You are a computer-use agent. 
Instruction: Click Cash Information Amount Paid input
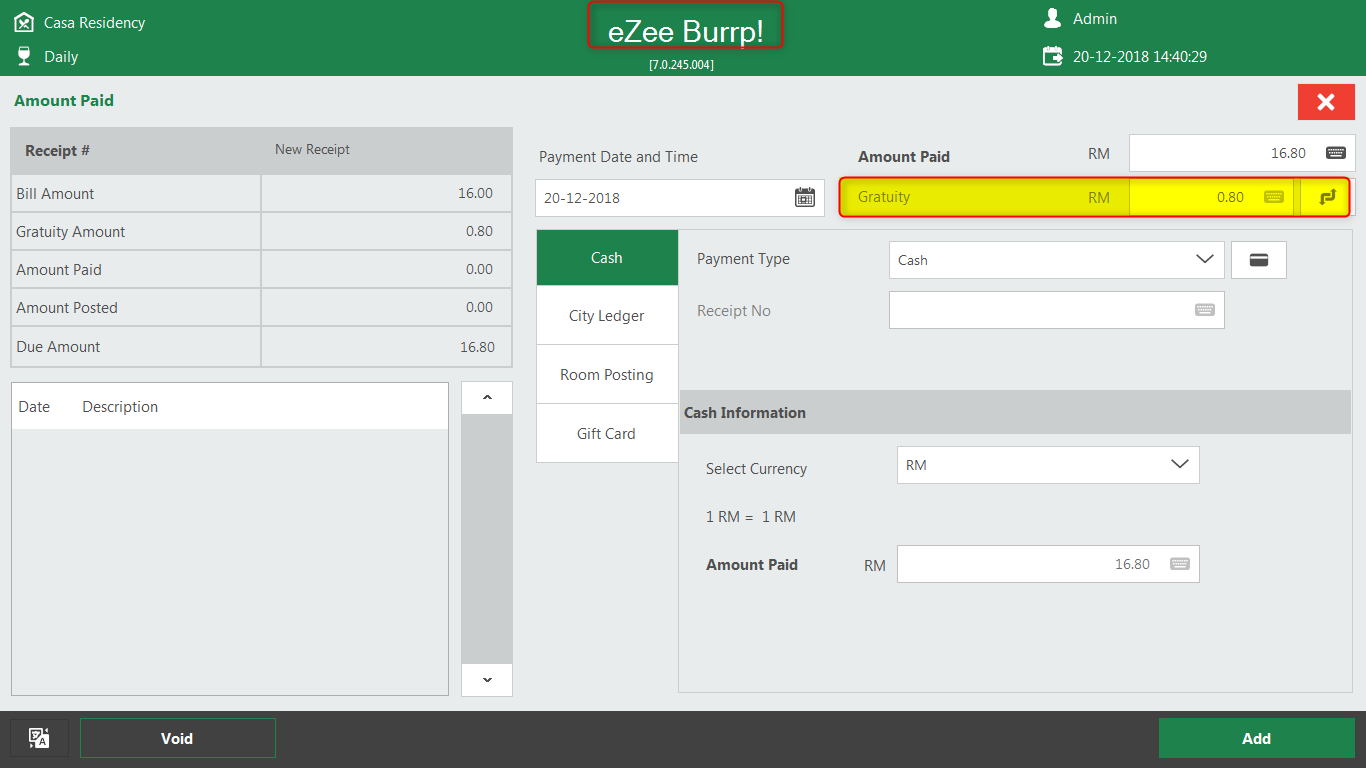tap(1048, 564)
